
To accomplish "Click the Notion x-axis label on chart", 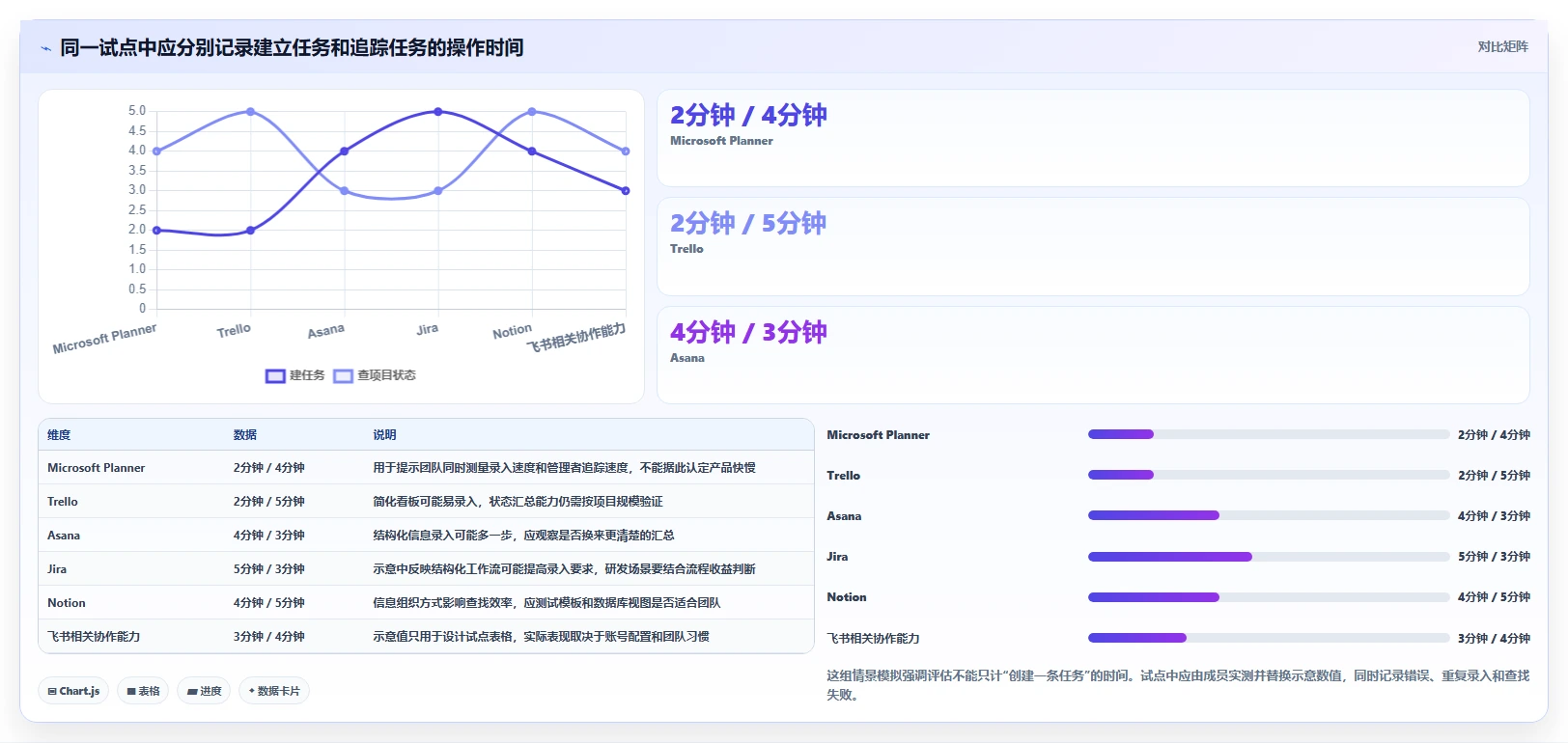I will (512, 331).
